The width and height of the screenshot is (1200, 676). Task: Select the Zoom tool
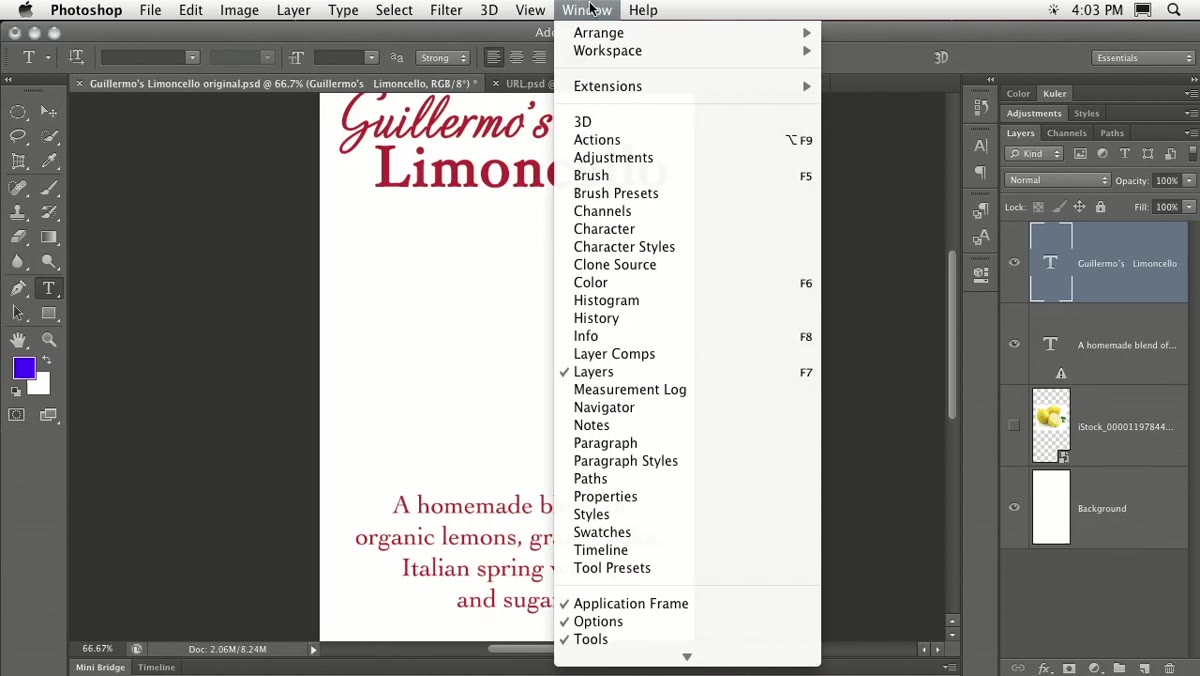coord(49,340)
